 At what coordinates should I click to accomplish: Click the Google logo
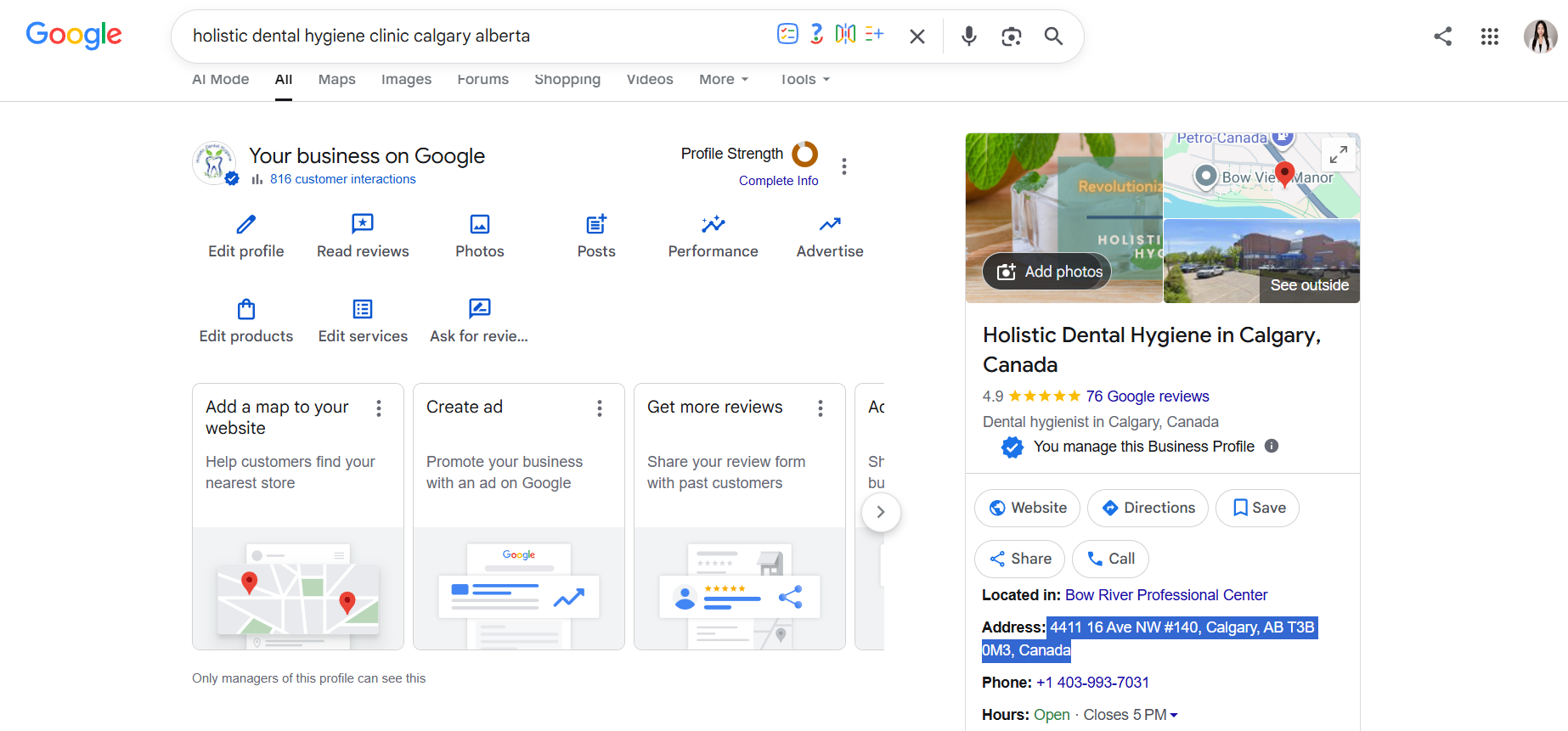74,36
